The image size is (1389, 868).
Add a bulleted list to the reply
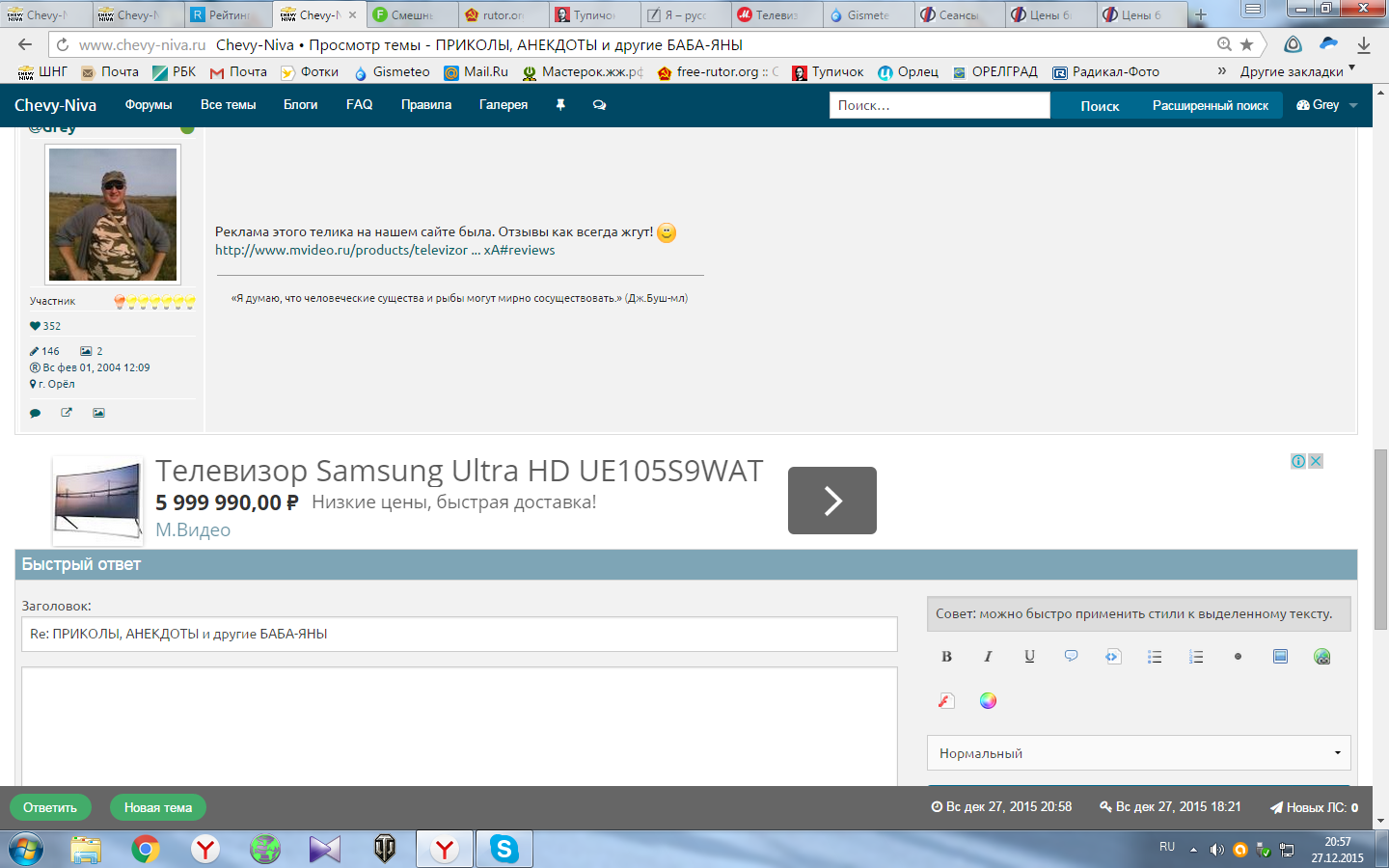(x=1155, y=657)
